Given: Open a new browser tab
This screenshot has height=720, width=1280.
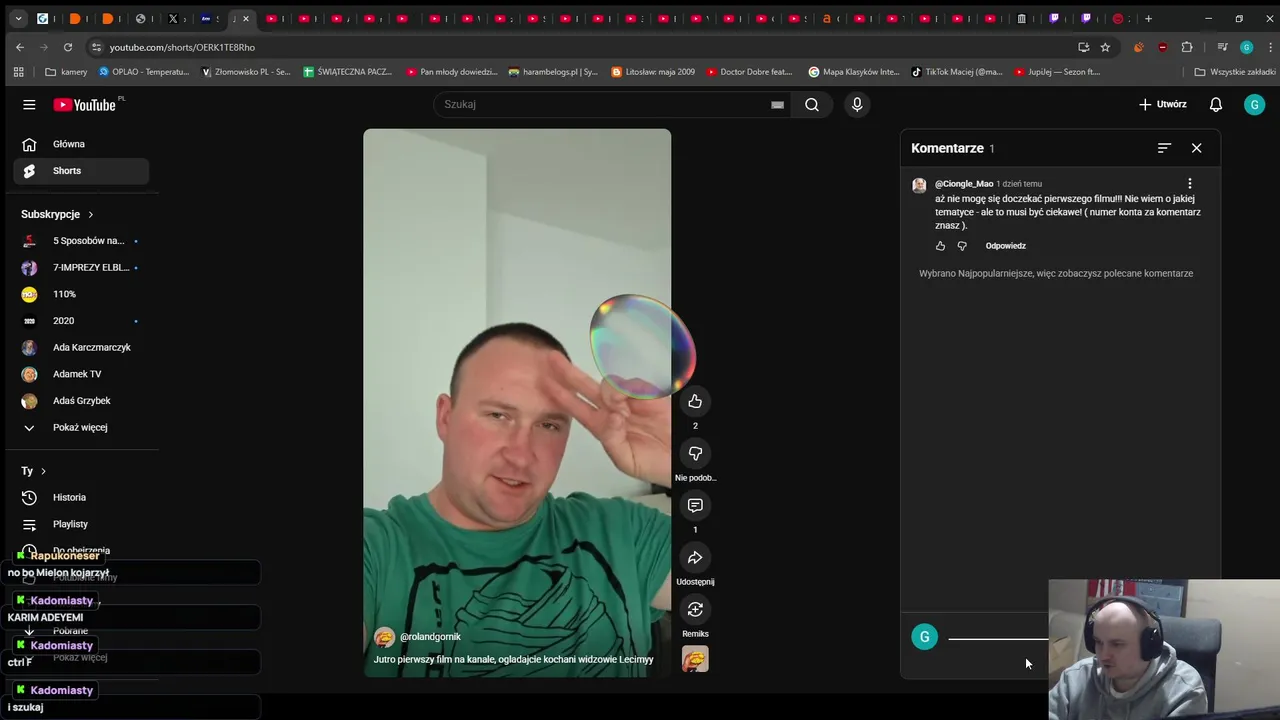Looking at the screenshot, I should click(x=1148, y=18).
